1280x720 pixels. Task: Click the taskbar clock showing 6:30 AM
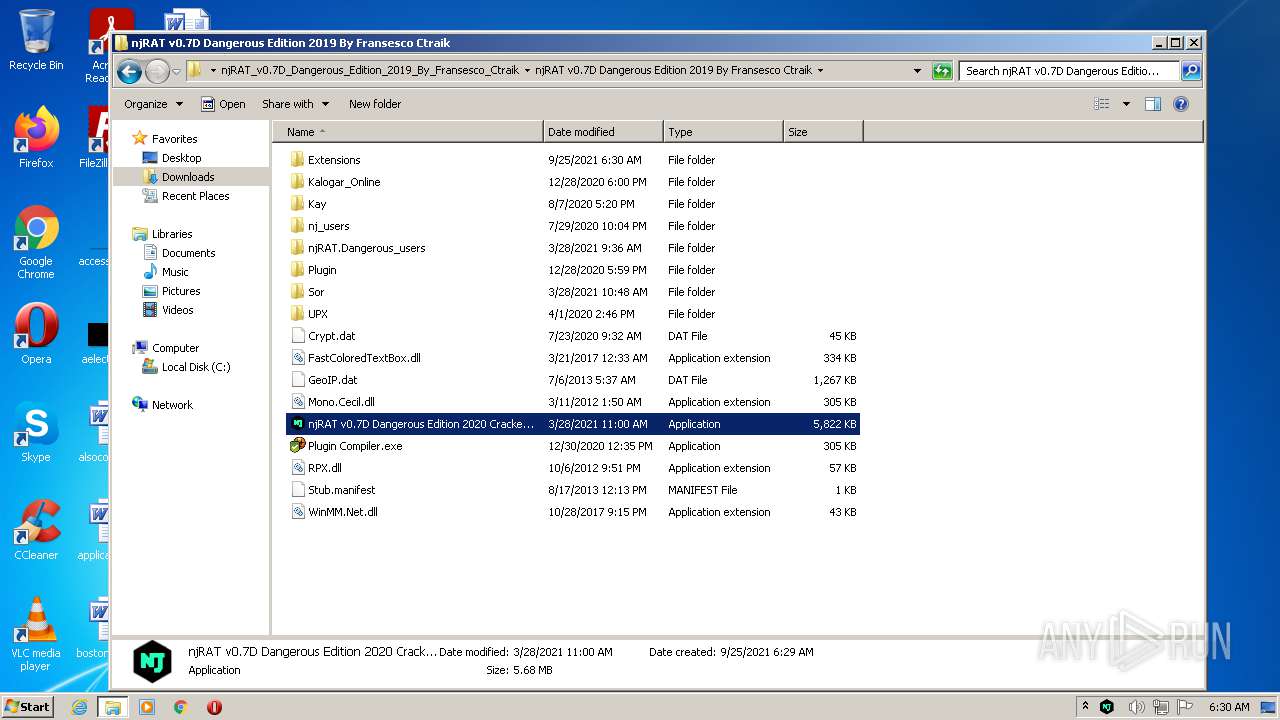click(1229, 707)
